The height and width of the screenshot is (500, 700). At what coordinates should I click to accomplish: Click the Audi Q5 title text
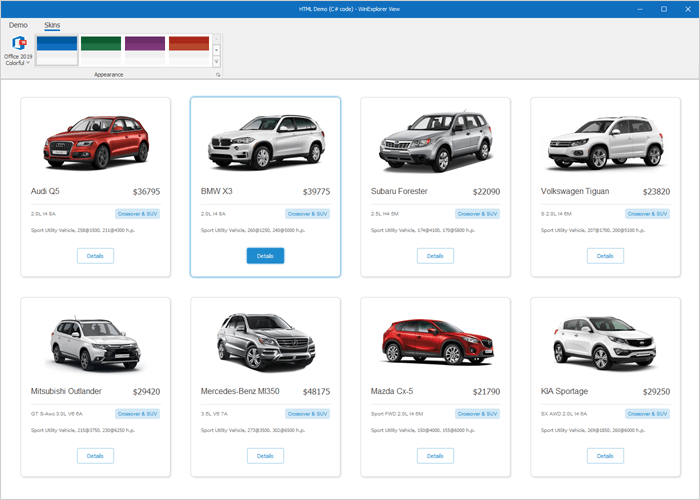pos(45,191)
